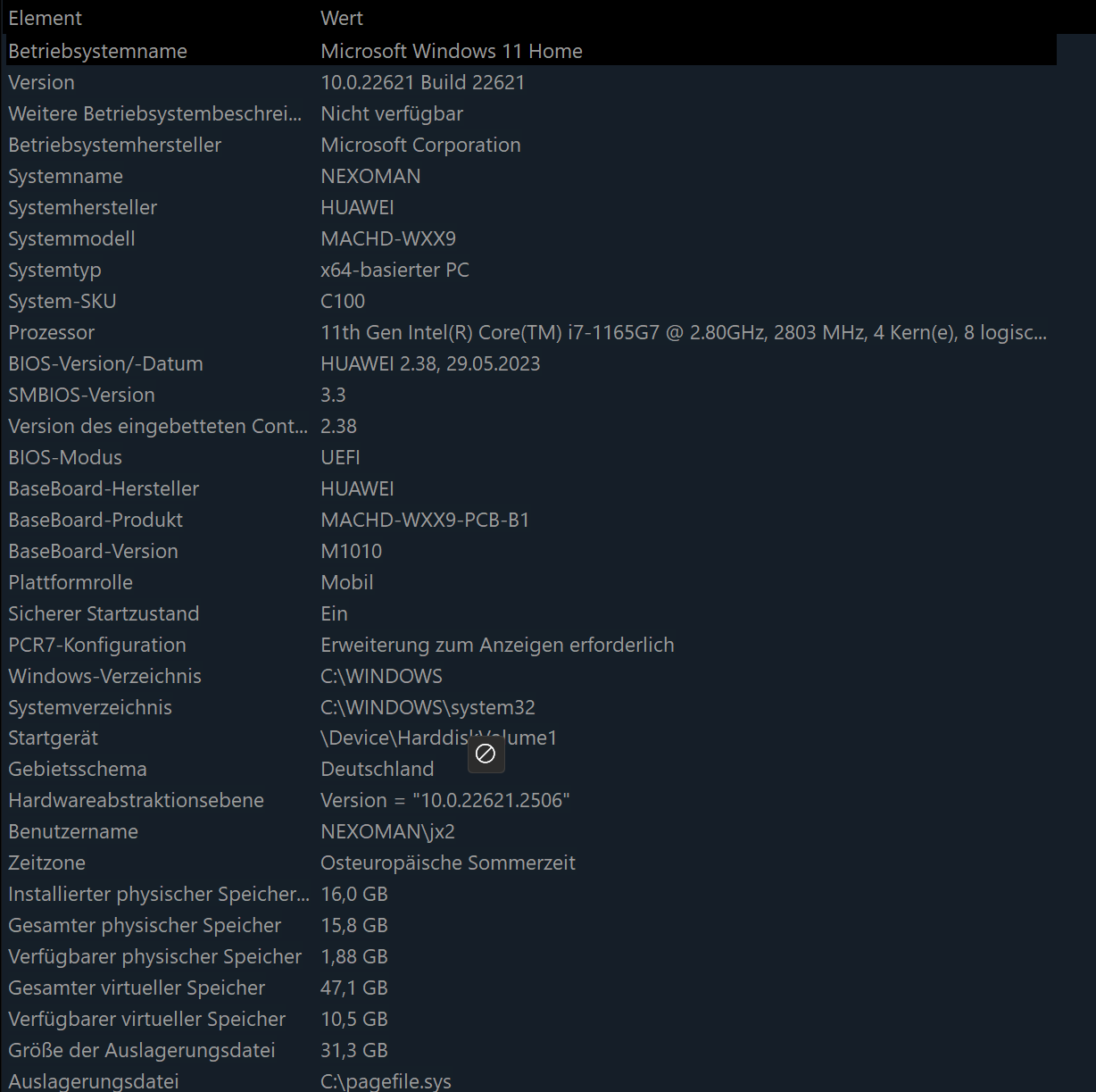The height and width of the screenshot is (1092, 1096).
Task: Click the Wert column header
Action: pyautogui.click(x=342, y=18)
